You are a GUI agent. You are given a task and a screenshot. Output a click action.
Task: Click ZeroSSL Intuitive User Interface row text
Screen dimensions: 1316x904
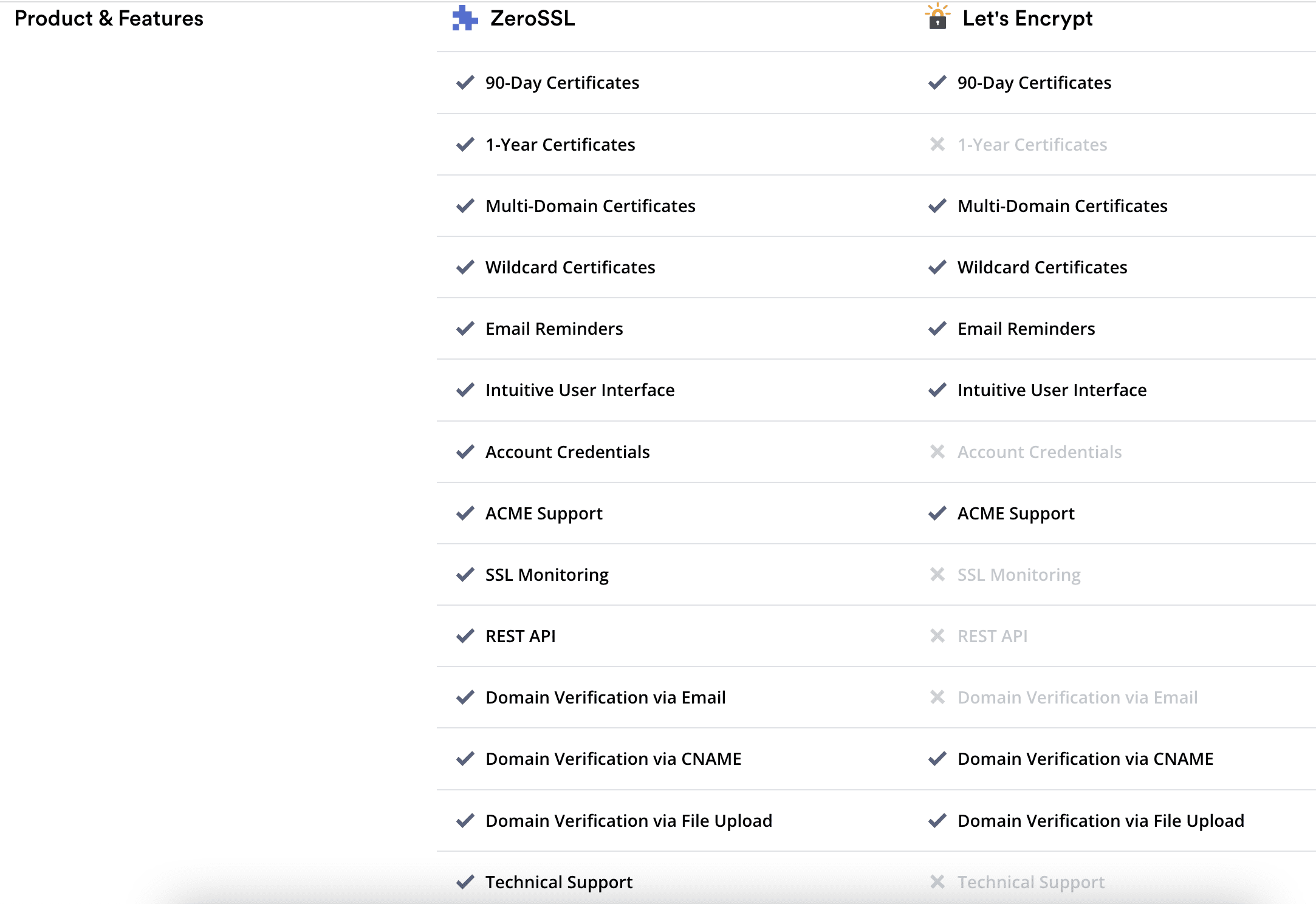[x=580, y=390]
